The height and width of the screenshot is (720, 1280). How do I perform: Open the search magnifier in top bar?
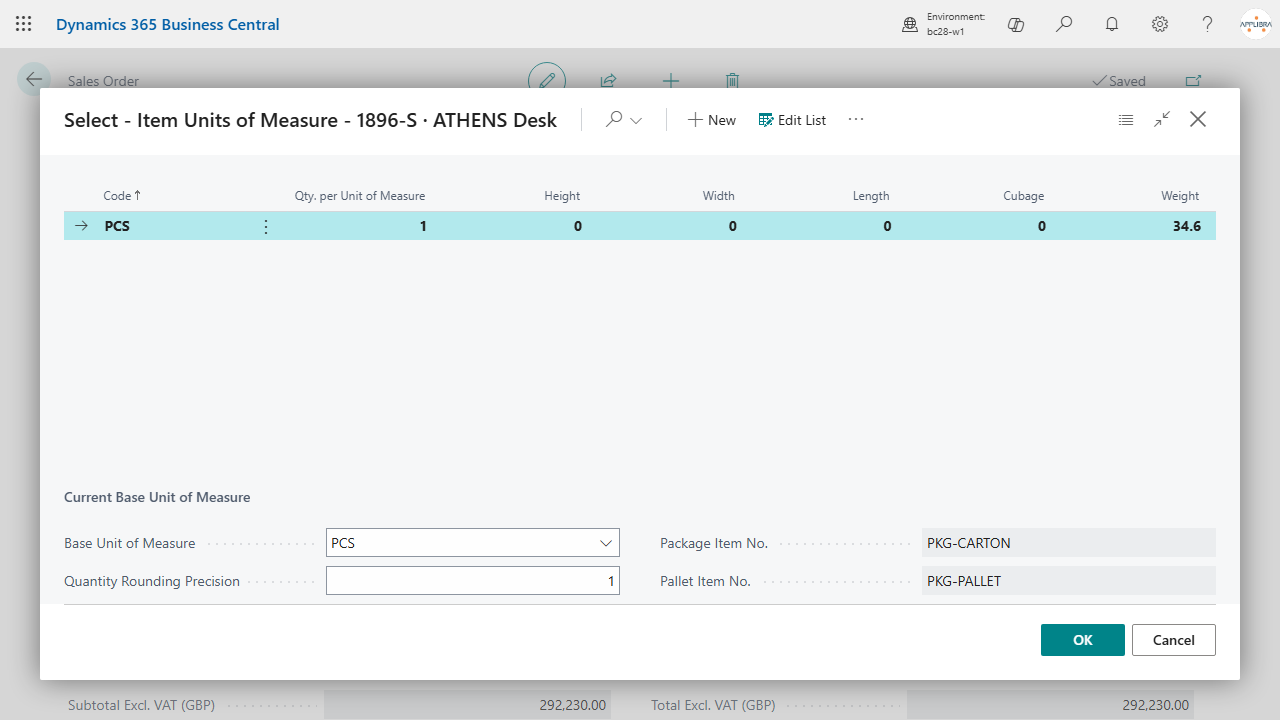(x=1064, y=24)
